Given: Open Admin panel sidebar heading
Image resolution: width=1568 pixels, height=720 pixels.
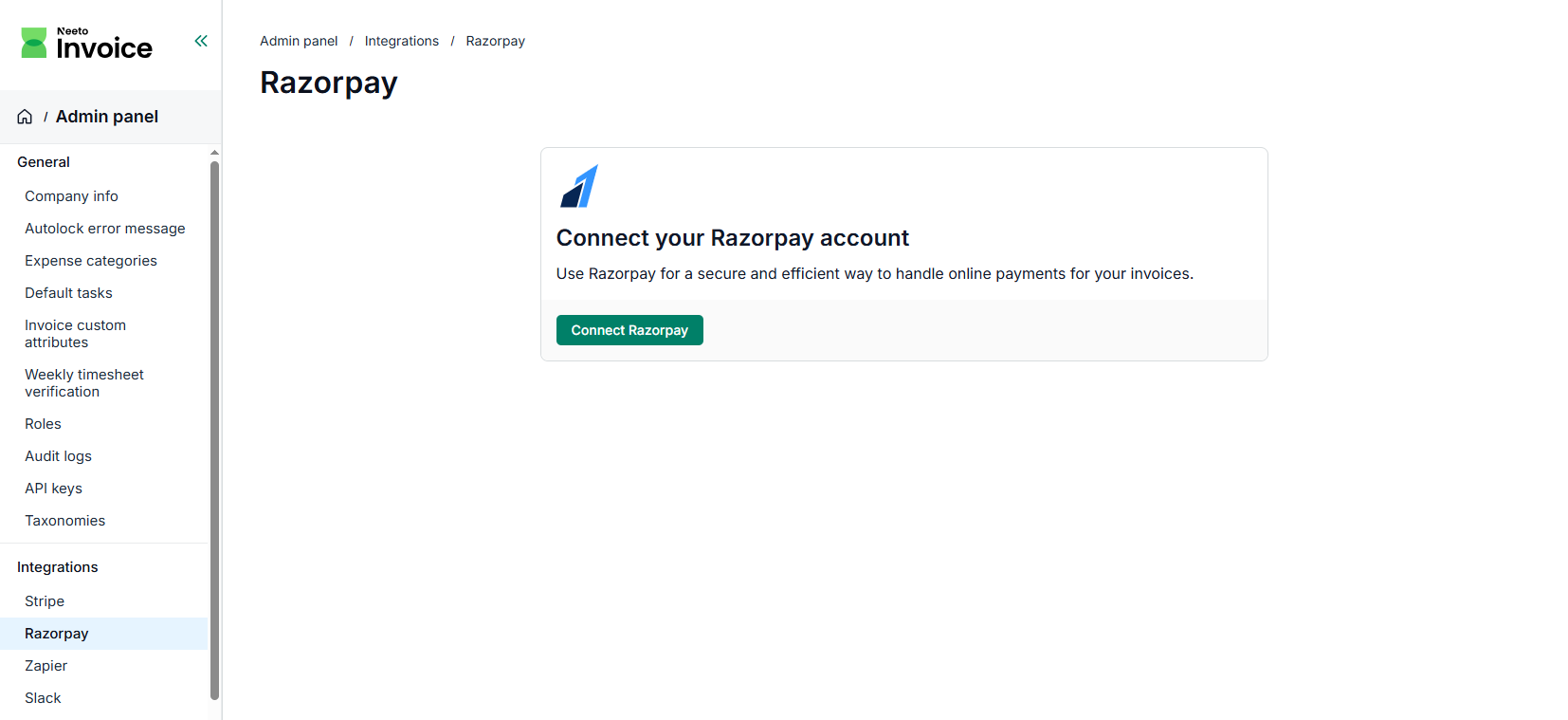Looking at the screenshot, I should click(107, 117).
